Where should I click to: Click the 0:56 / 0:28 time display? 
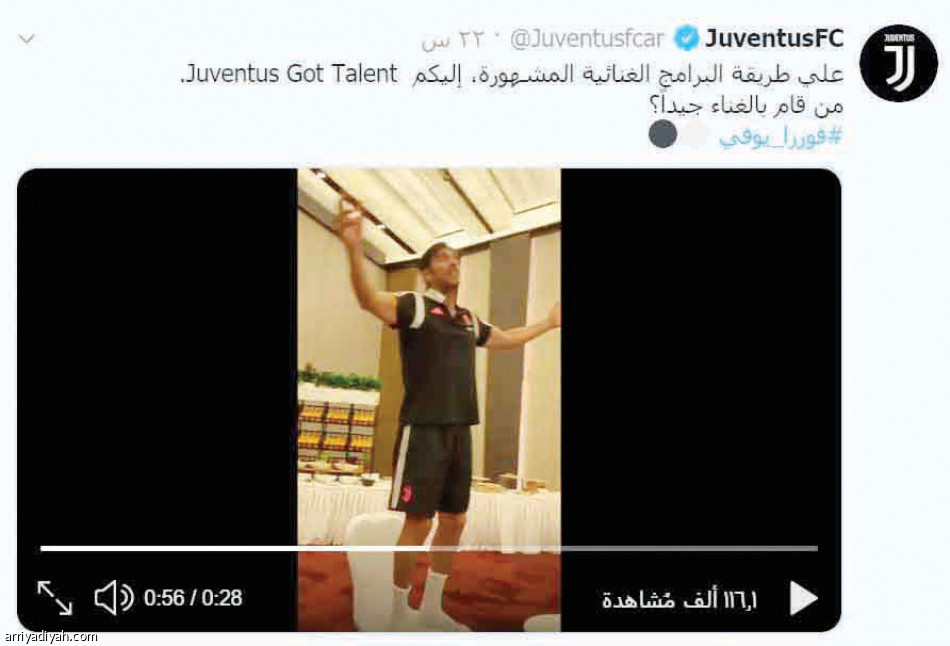[193, 599]
